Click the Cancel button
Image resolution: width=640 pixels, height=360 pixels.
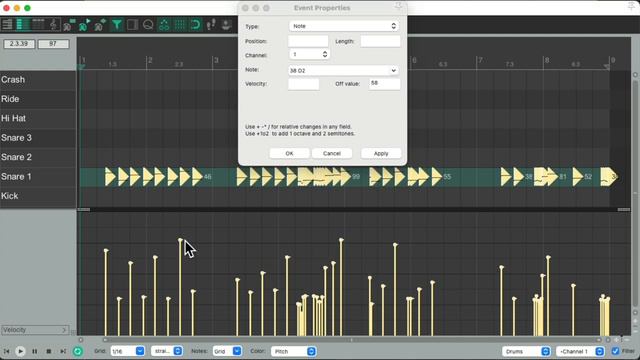coord(332,153)
